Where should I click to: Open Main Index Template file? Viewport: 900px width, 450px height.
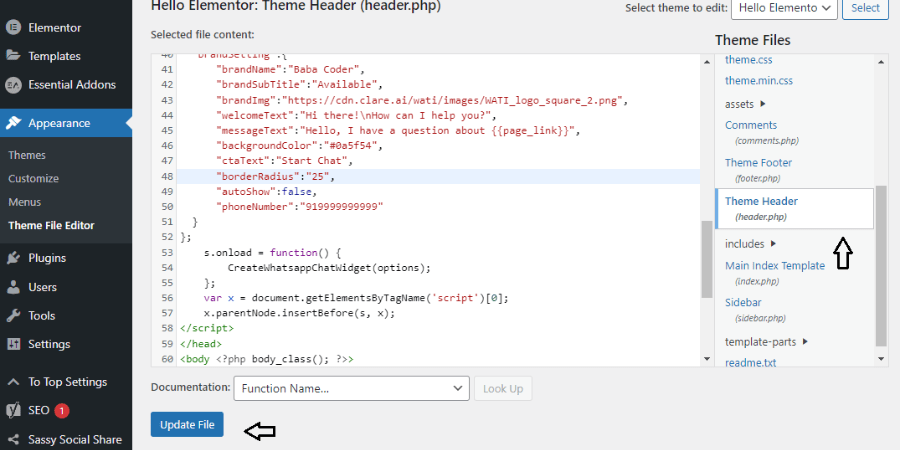775,266
